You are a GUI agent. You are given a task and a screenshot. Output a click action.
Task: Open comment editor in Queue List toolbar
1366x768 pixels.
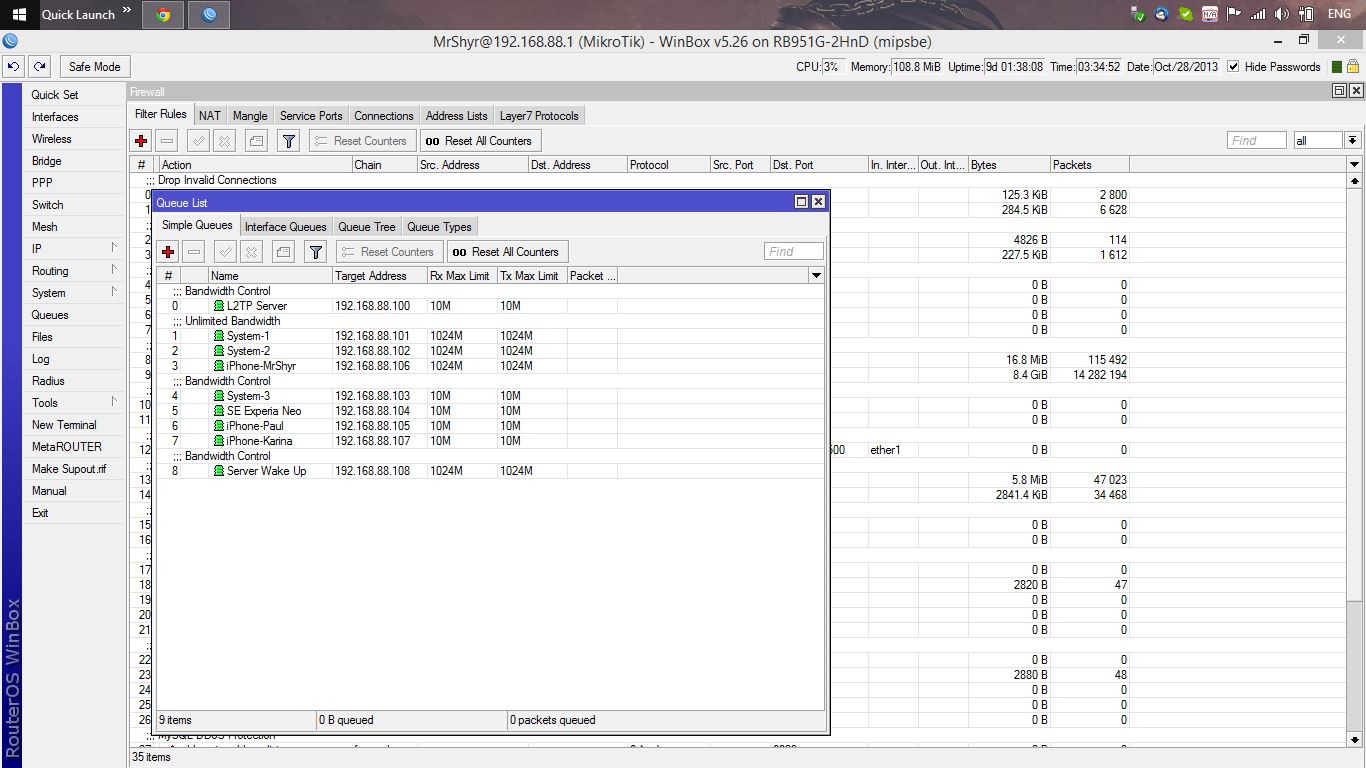(283, 252)
